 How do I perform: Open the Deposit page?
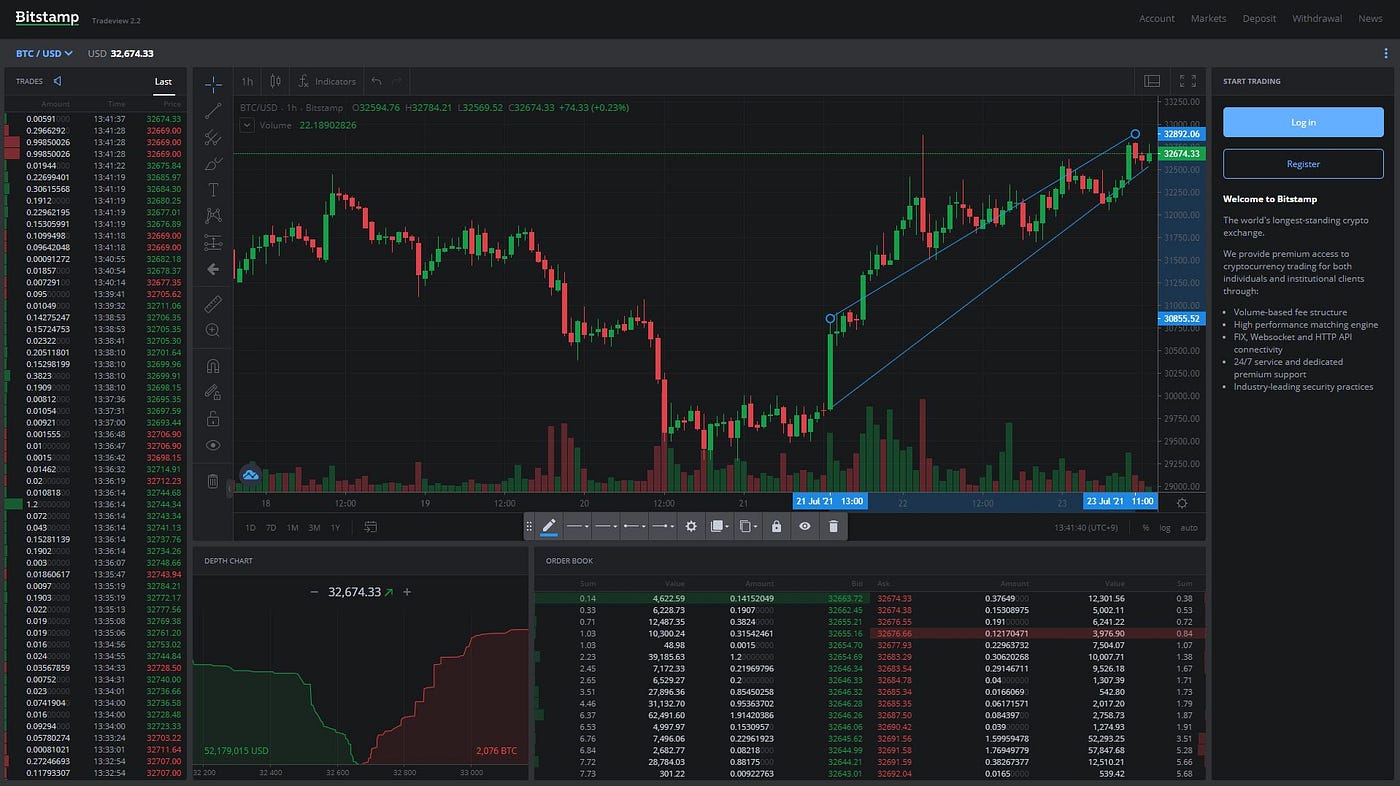coord(1259,19)
